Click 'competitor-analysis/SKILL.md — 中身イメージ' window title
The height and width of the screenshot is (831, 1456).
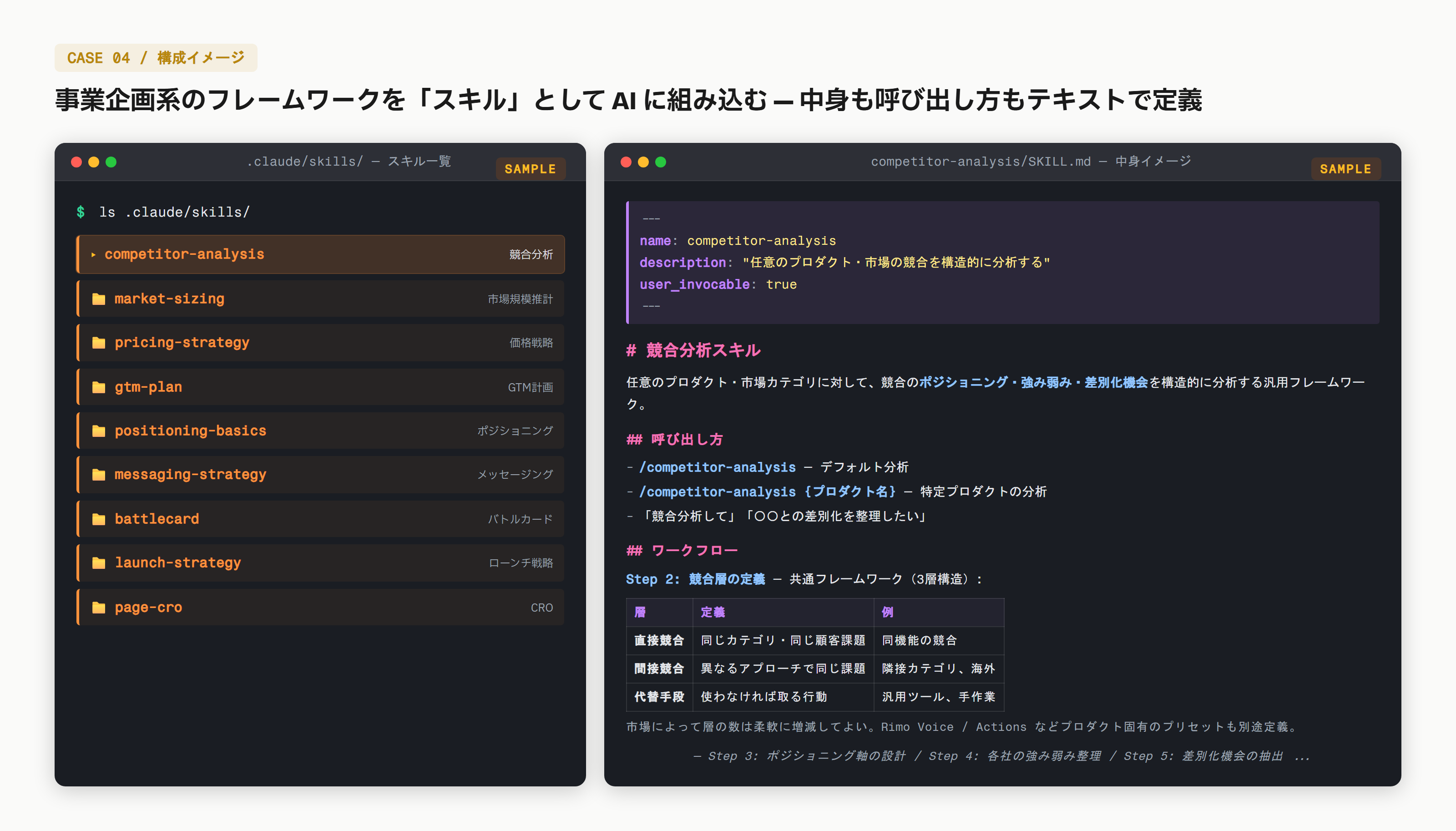pyautogui.click(x=1031, y=162)
